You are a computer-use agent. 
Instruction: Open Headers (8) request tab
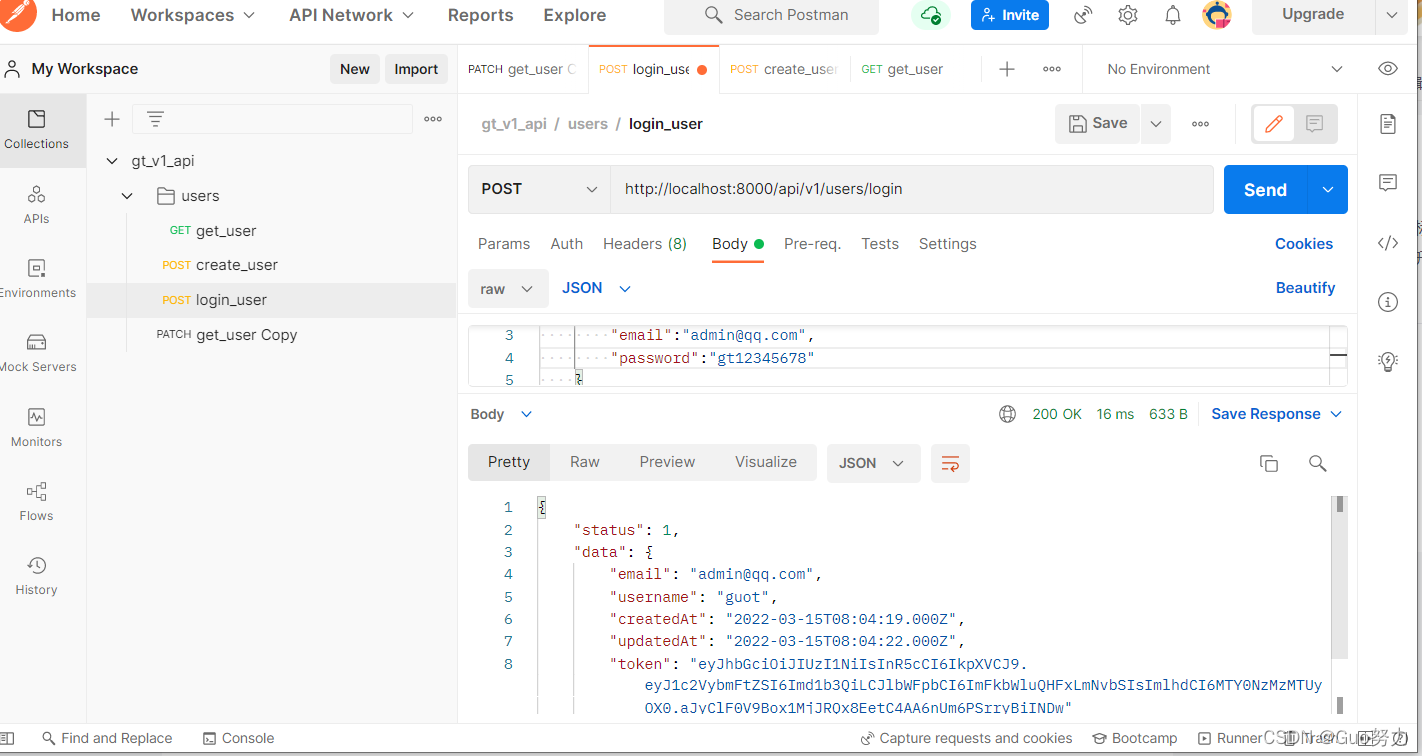coord(645,244)
